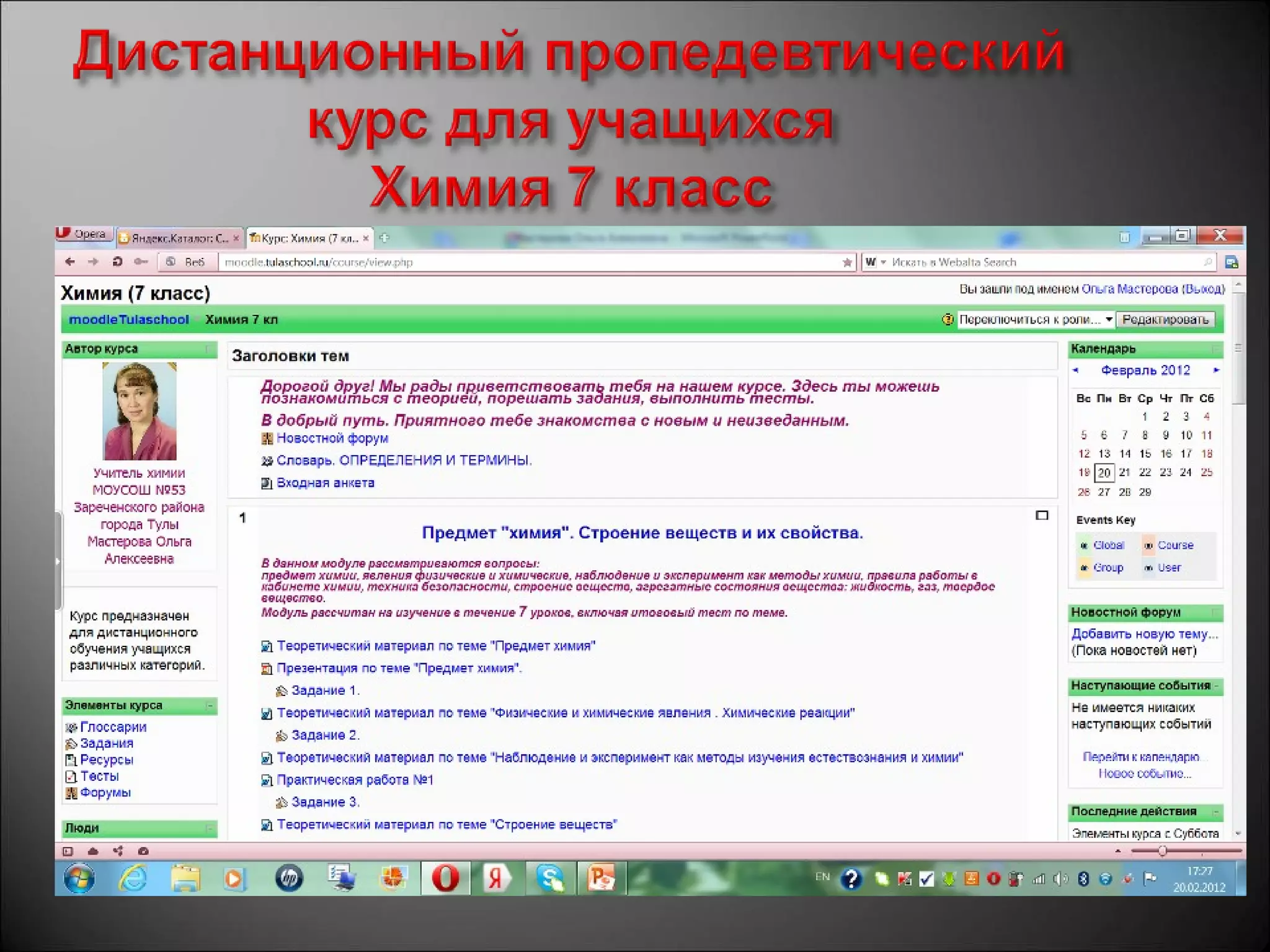
Task: Toggle topic 1 single-section view square
Action: 1042,516
